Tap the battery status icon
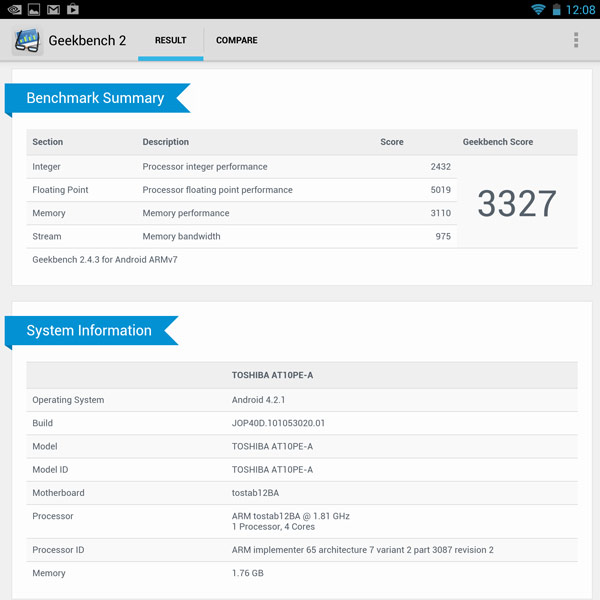 [556, 9]
